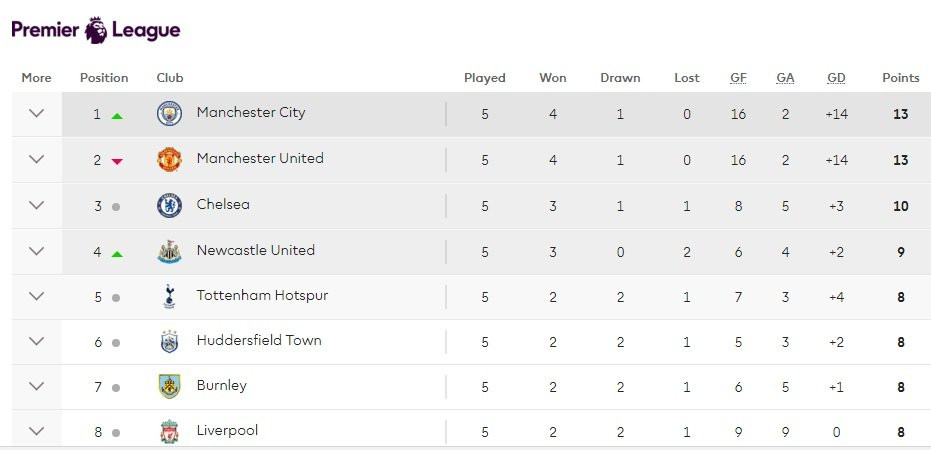Screen dimensions: 931x450
Task: Click the Huddersfield Town club crest
Action: 169,341
